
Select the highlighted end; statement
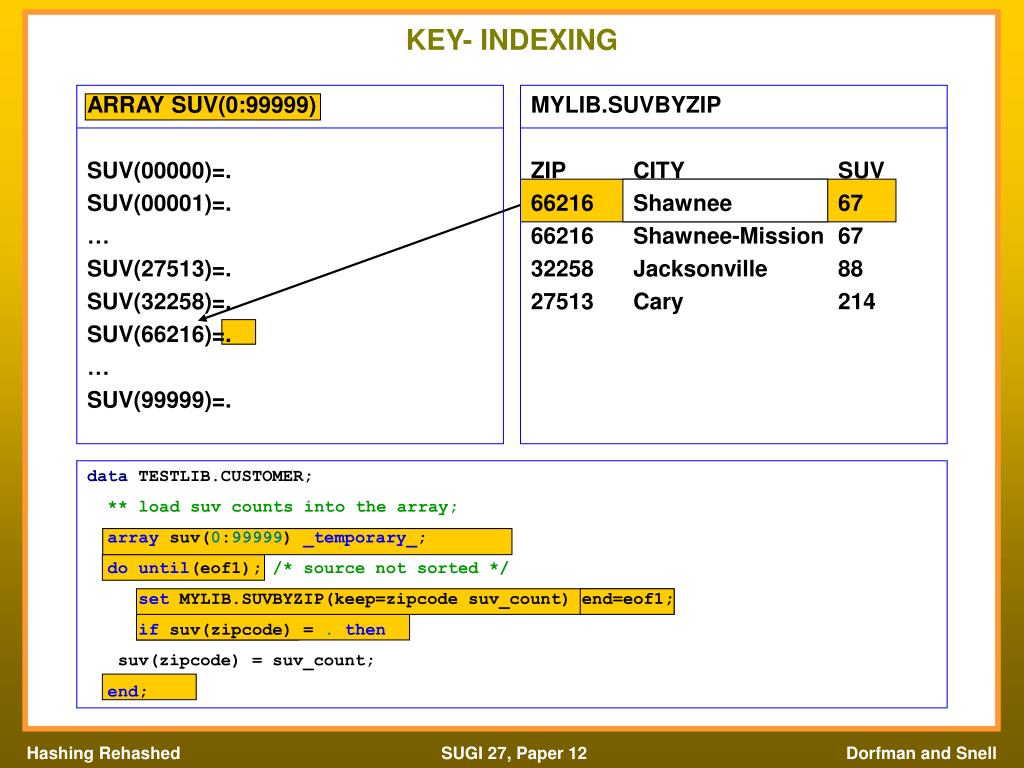pos(149,687)
